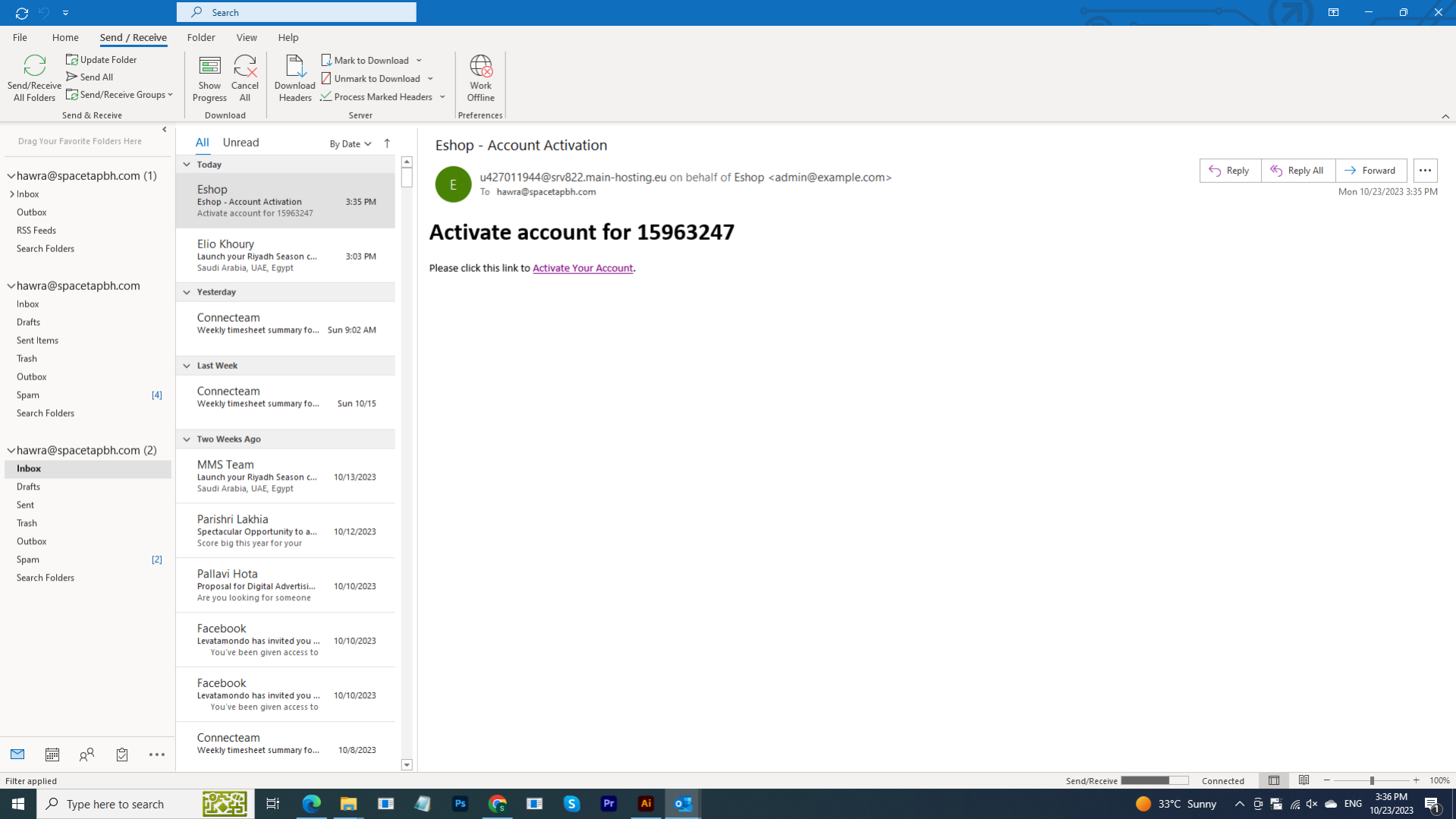Switch to Reading view in status bar

point(1303,780)
